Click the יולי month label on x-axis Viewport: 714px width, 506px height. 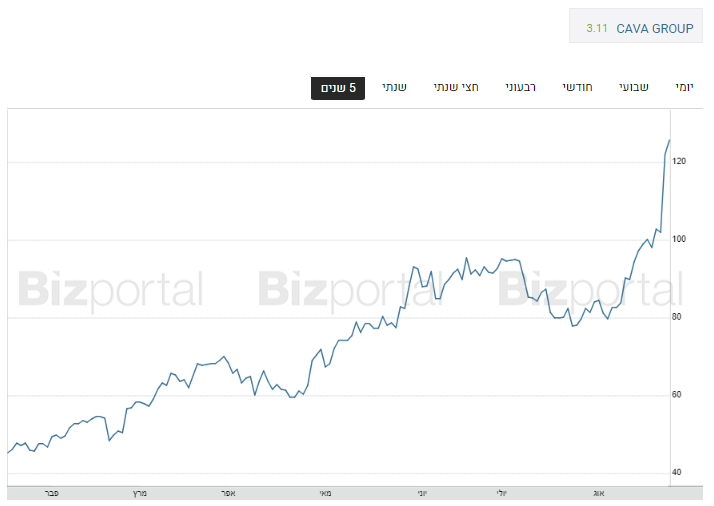click(x=501, y=493)
